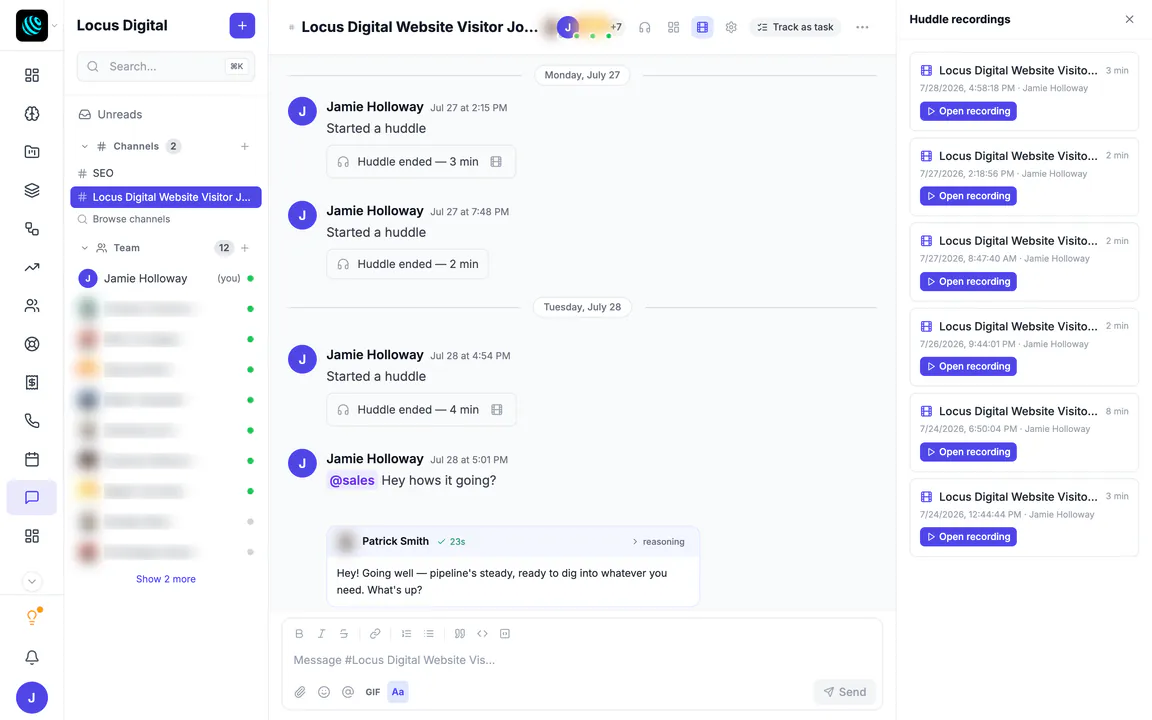Insert code block in composer
The width and height of the screenshot is (1152, 720).
505,633
